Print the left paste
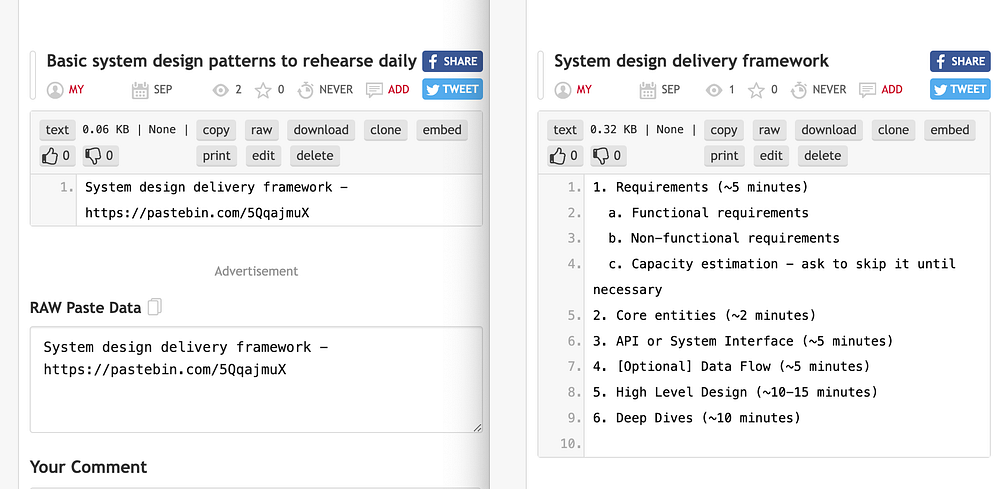 pyautogui.click(x=217, y=155)
